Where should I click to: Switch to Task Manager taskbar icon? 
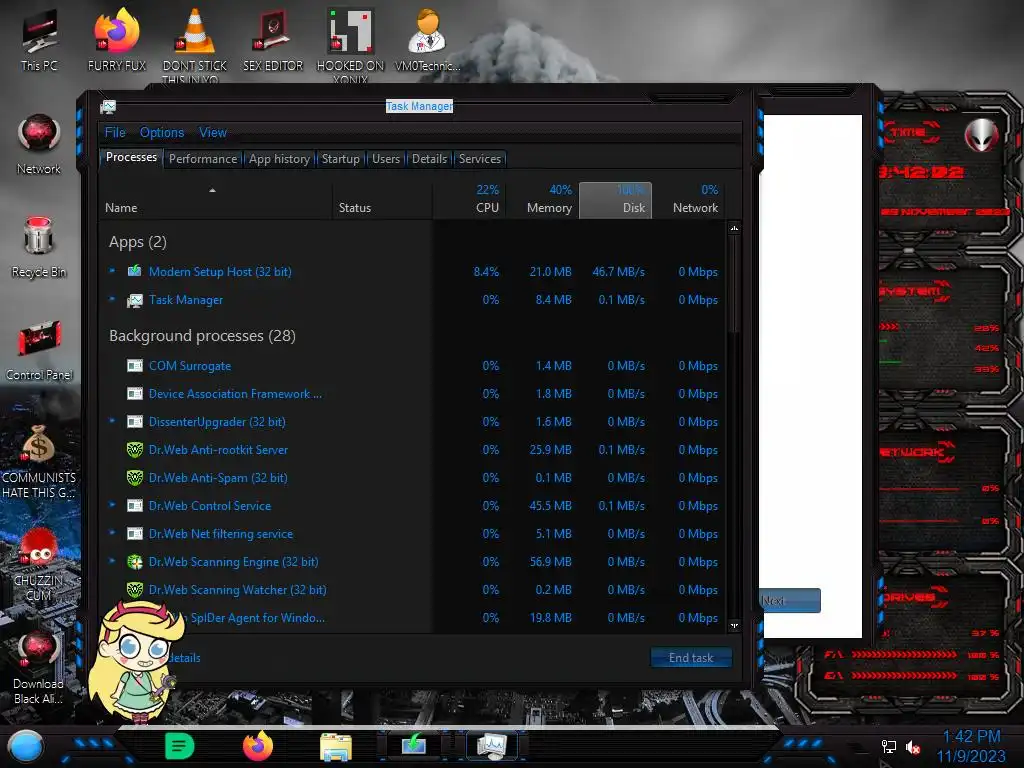click(492, 746)
